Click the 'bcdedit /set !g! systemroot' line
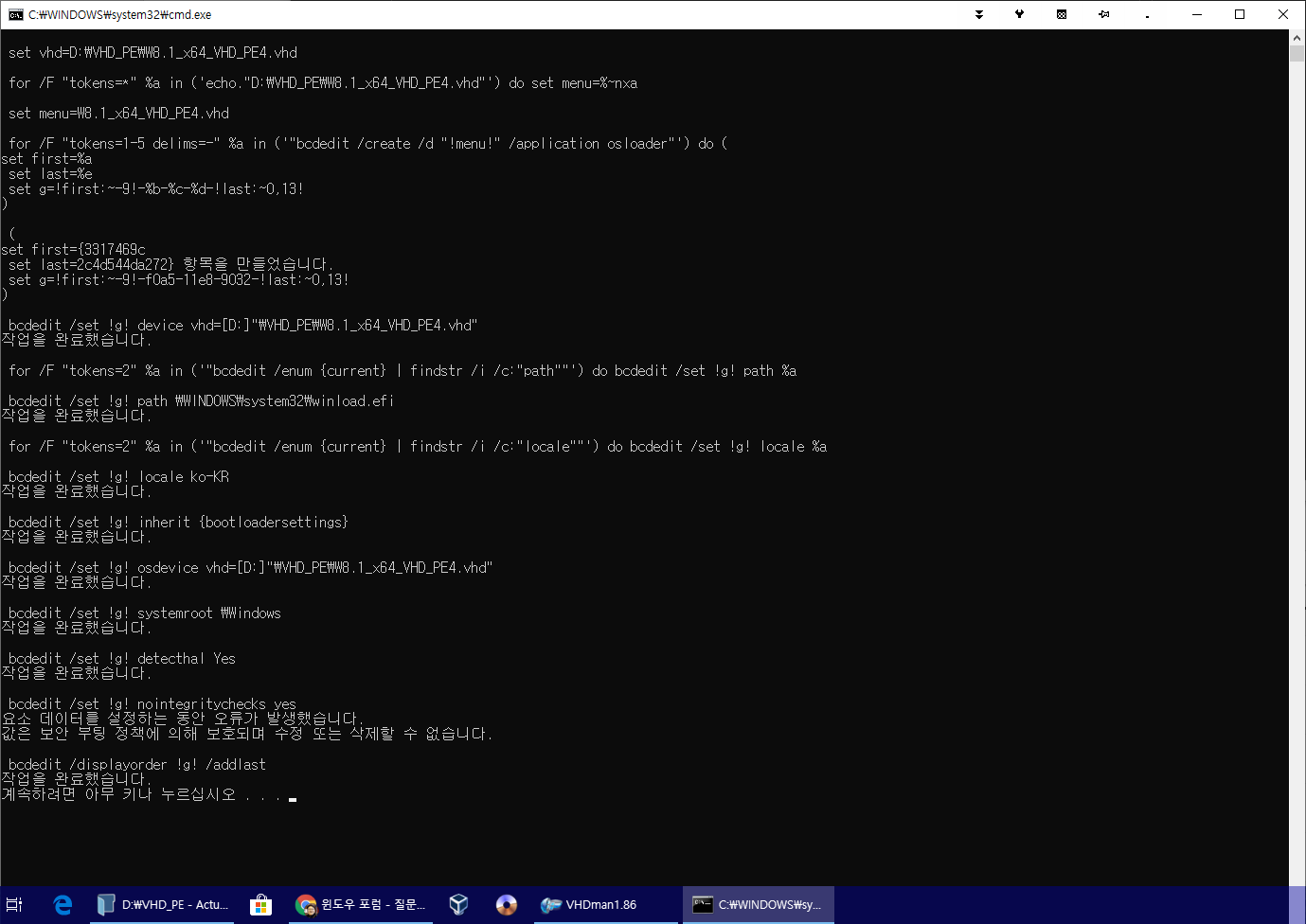 [x=145, y=613]
